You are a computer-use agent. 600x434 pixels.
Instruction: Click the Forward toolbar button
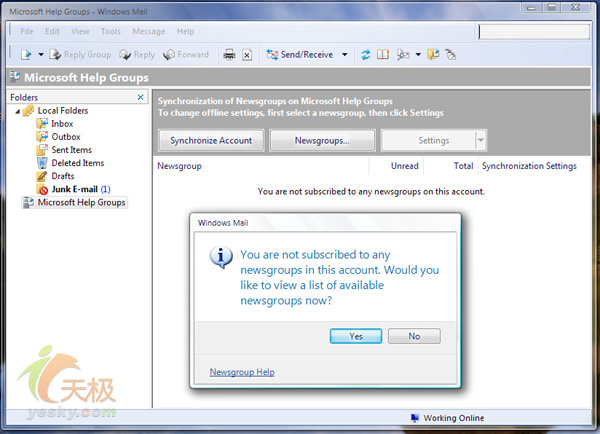point(186,55)
